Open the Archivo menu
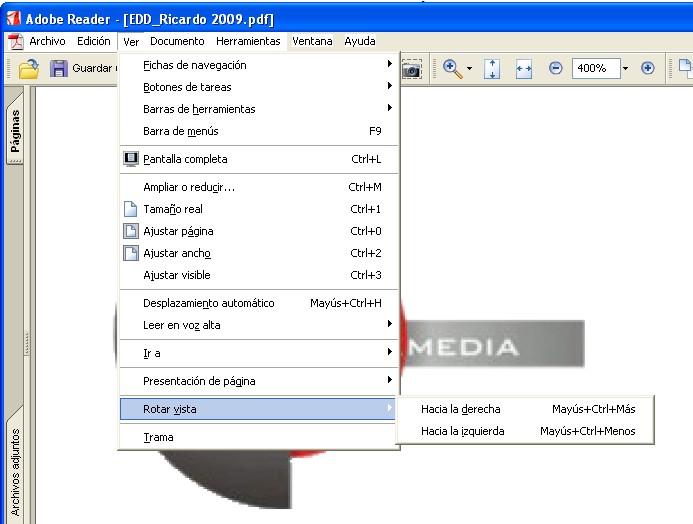Image resolution: width=693 pixels, height=524 pixels. coord(47,41)
